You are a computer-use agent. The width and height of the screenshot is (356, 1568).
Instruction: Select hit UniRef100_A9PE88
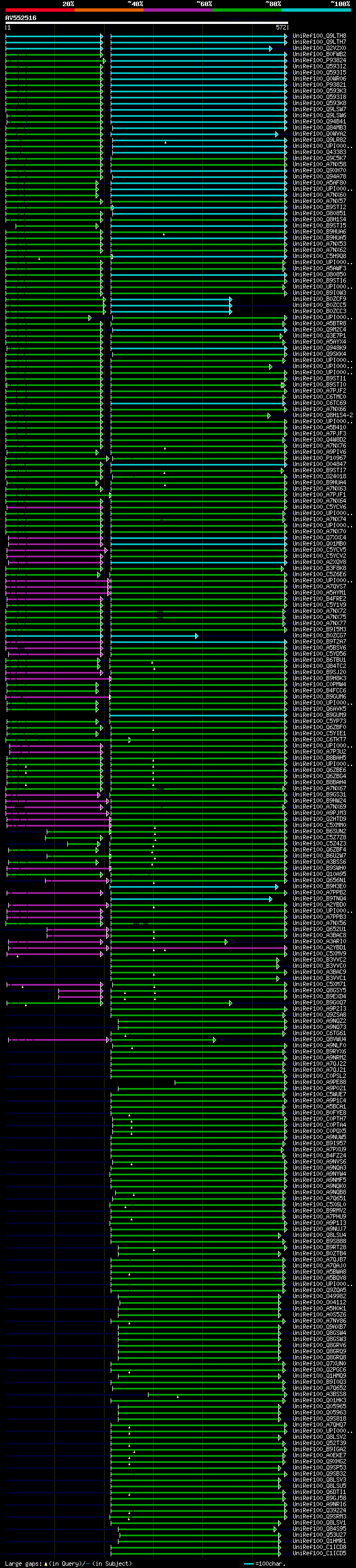pos(319,1082)
